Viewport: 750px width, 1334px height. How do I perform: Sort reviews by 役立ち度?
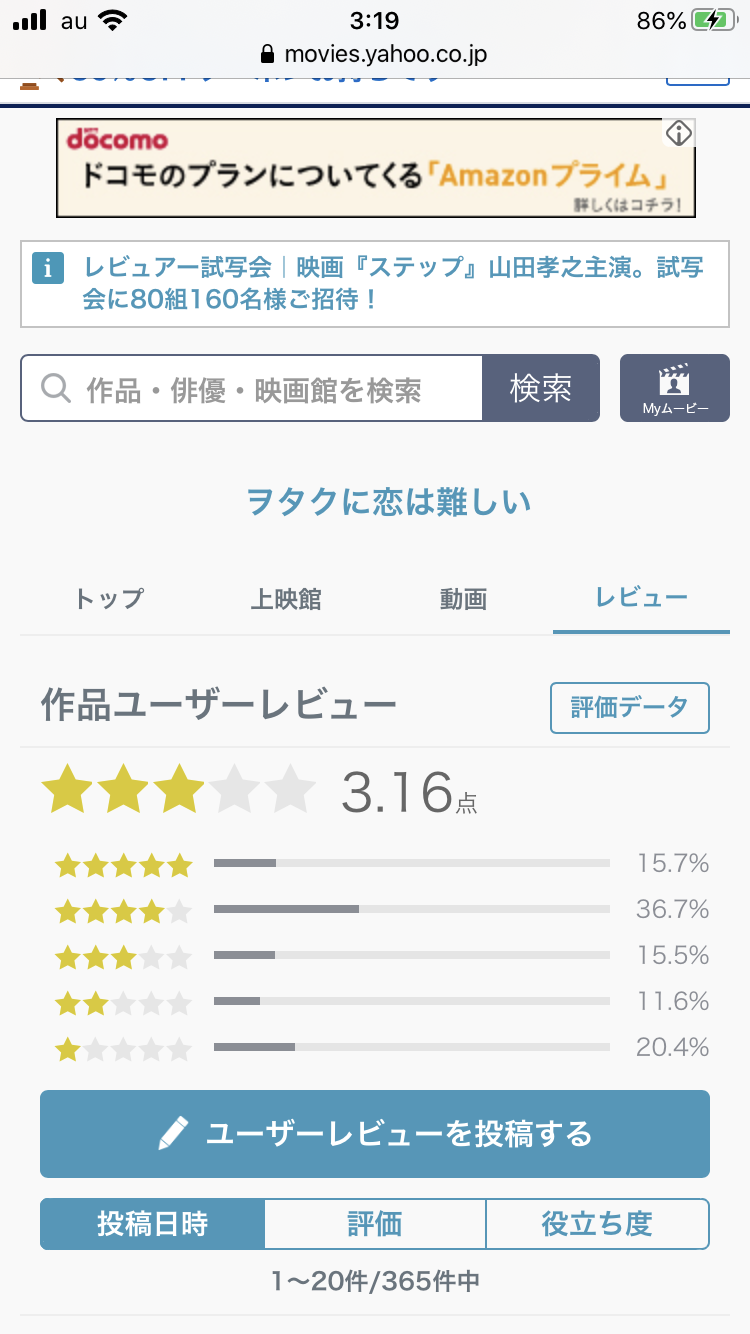click(597, 1224)
